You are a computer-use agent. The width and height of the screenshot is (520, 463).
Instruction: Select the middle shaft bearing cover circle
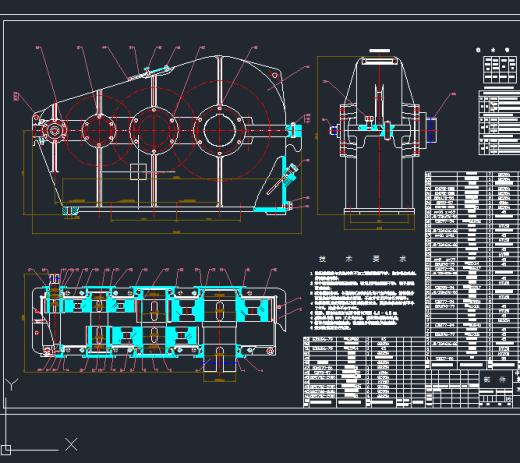154,130
